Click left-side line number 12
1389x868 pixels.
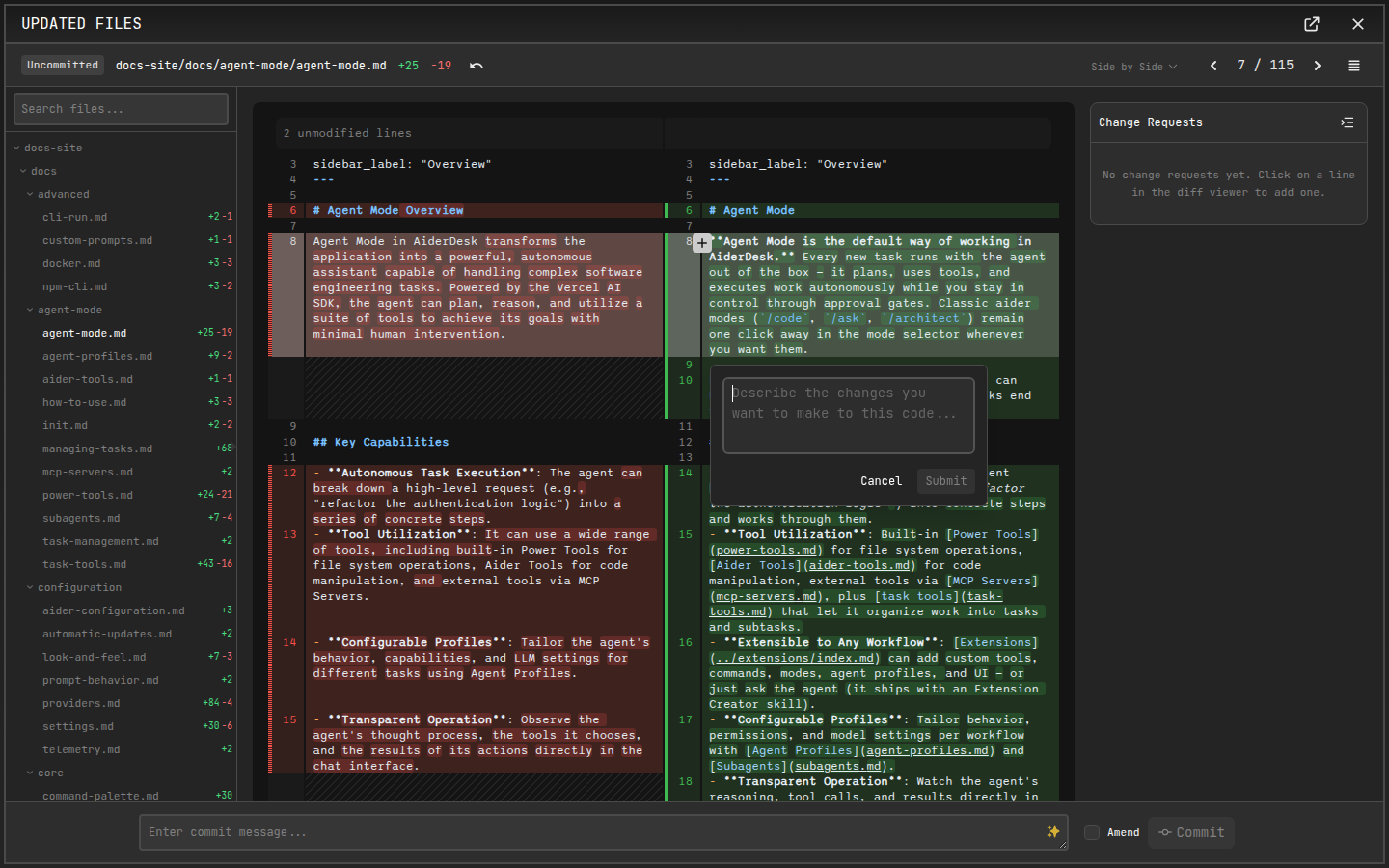[289, 473]
